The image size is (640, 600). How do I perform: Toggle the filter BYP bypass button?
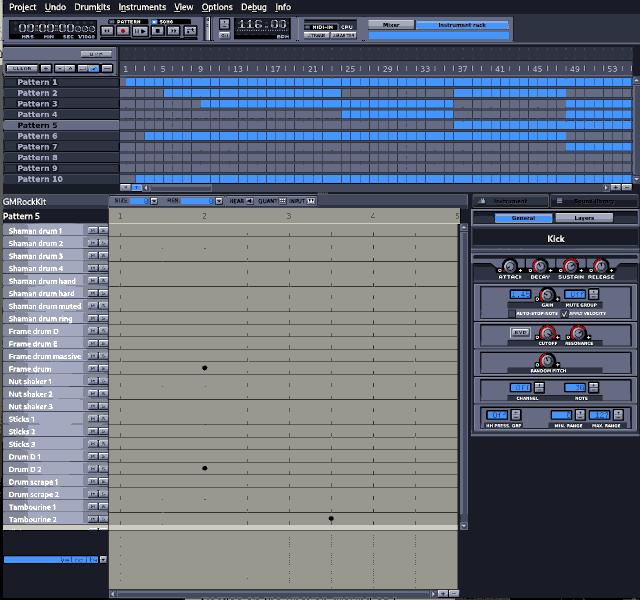pyautogui.click(x=520, y=333)
